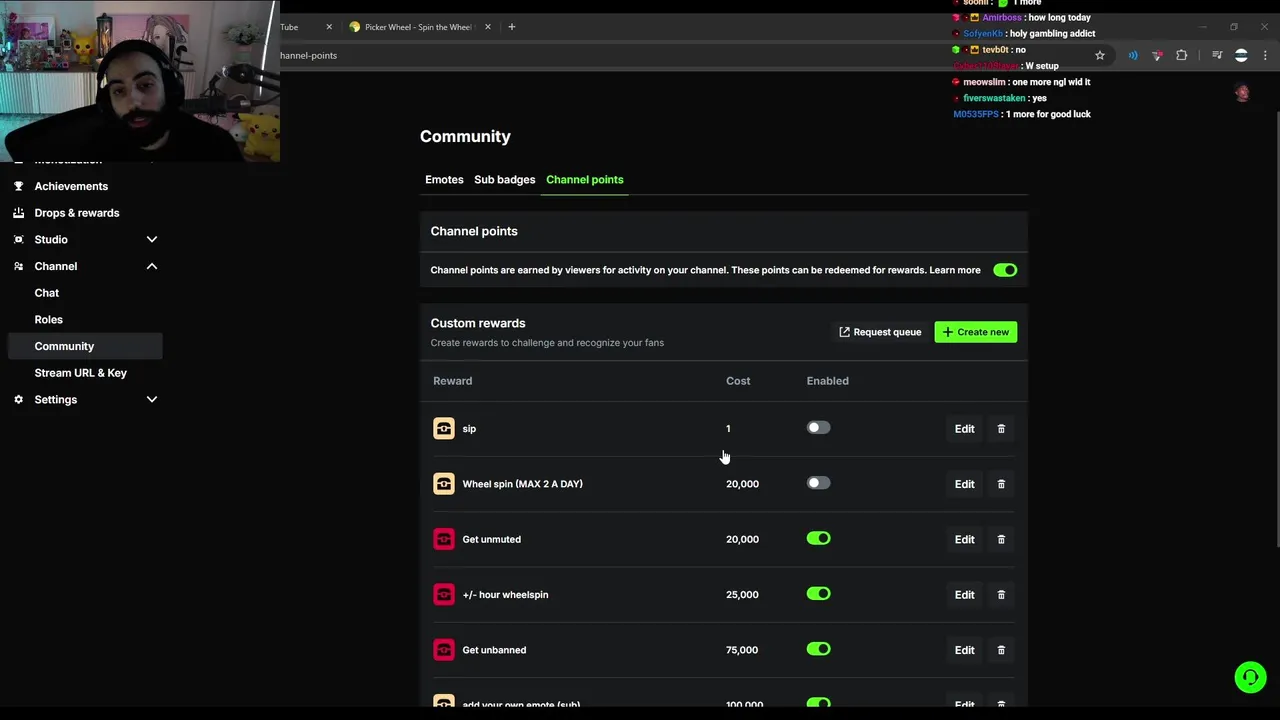Open the Request queue link

pyautogui.click(x=880, y=332)
